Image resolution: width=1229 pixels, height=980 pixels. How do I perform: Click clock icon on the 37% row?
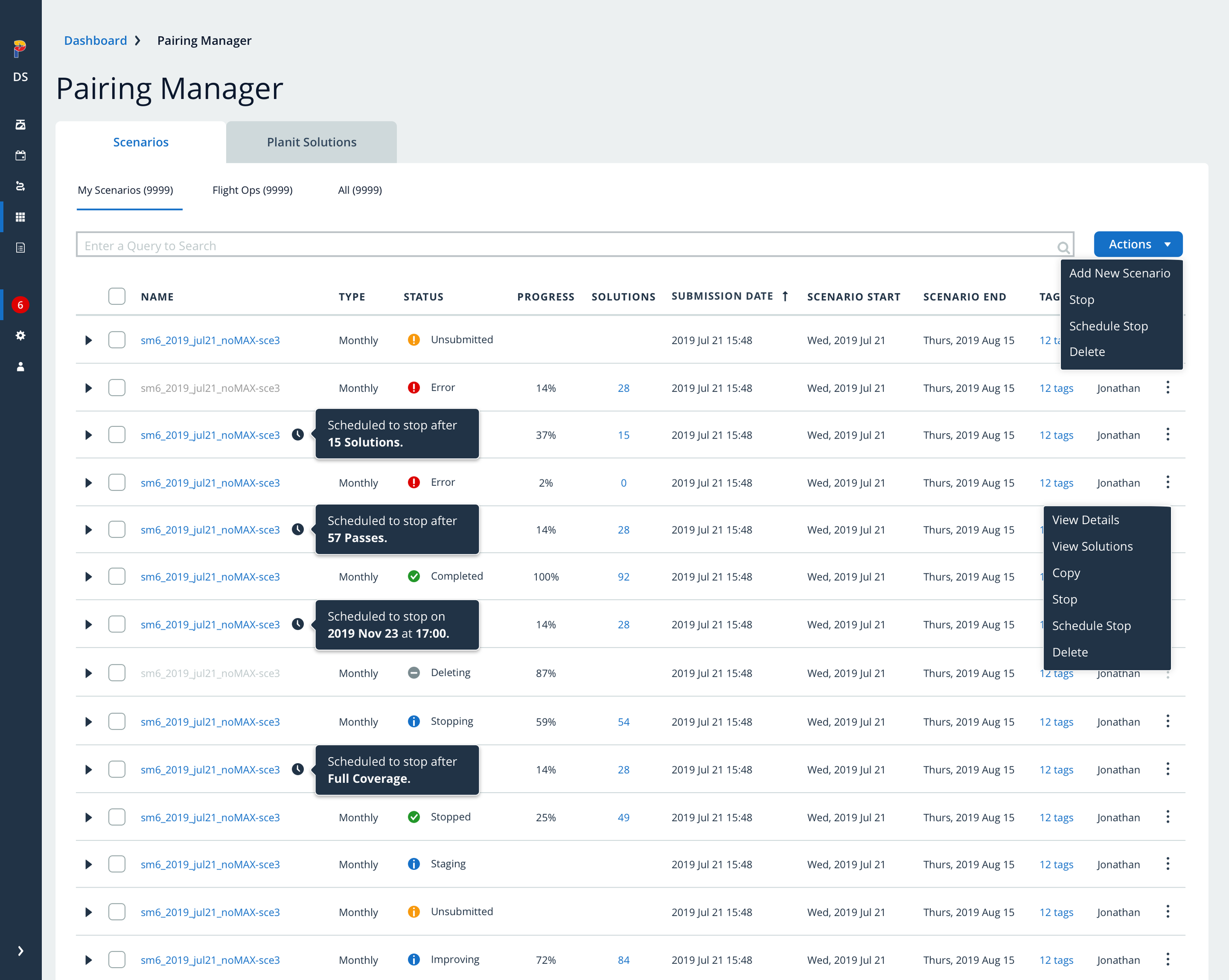click(x=297, y=434)
